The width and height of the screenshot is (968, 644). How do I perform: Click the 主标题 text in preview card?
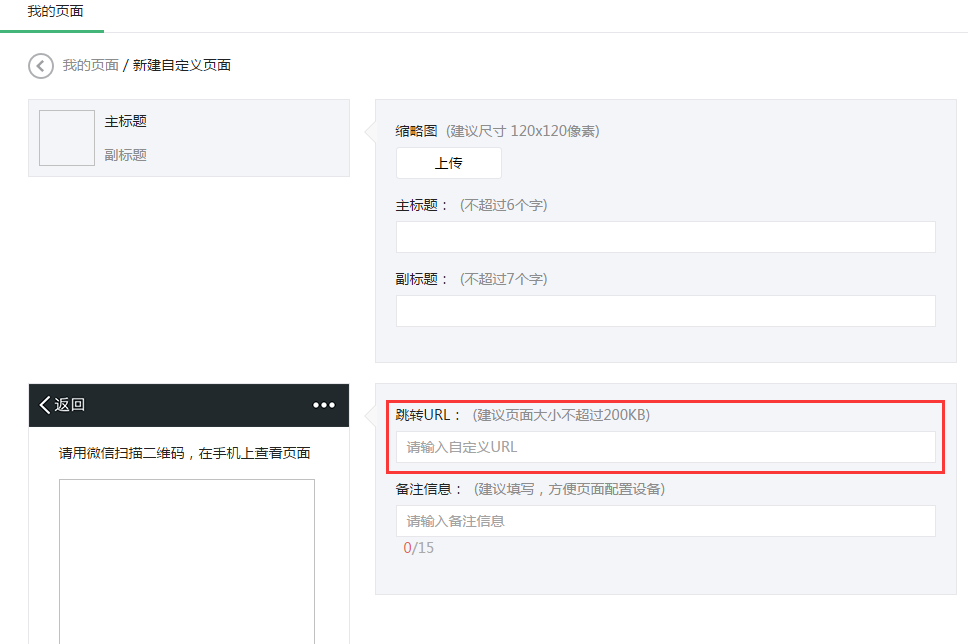125,121
